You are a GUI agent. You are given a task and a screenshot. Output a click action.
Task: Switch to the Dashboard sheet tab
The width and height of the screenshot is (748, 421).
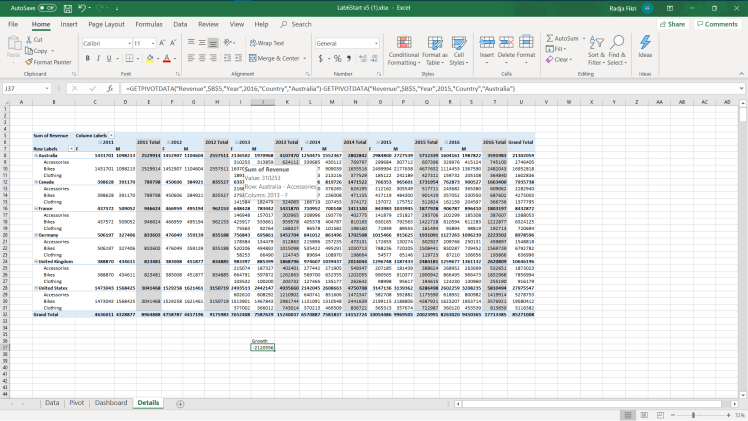111,402
